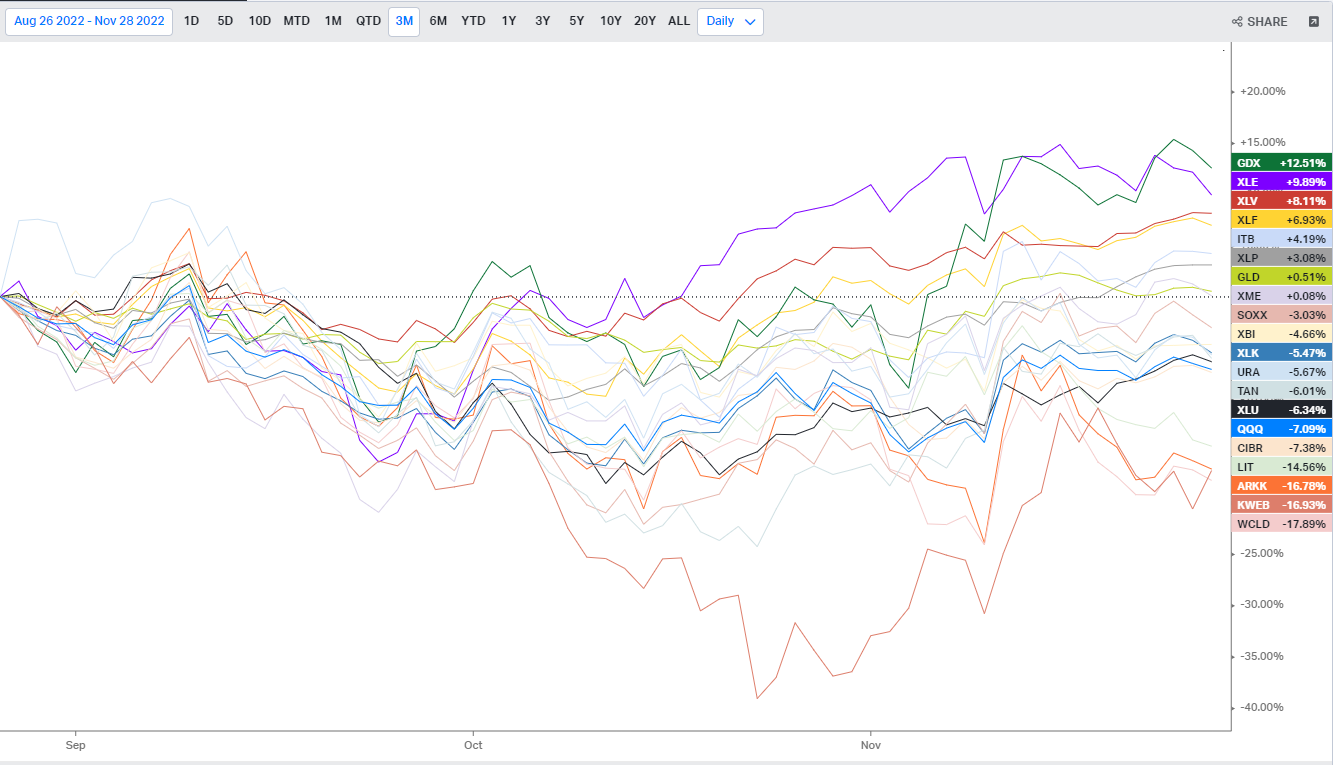Image resolution: width=1333 pixels, height=765 pixels.
Task: Click the GDX +12.51% legend label
Action: click(1281, 163)
